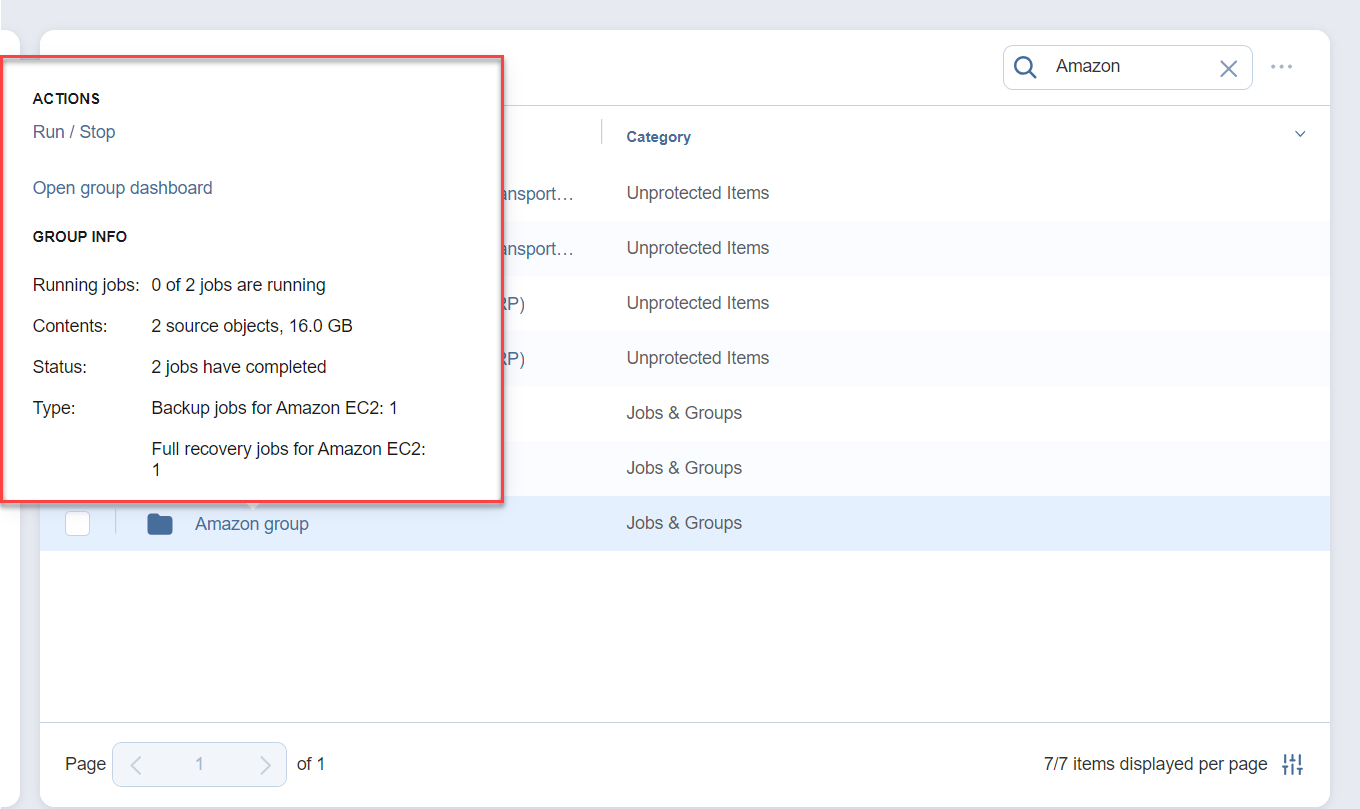Open the Amazon group link
The height and width of the screenshot is (809, 1360).
pyautogui.click(x=251, y=524)
